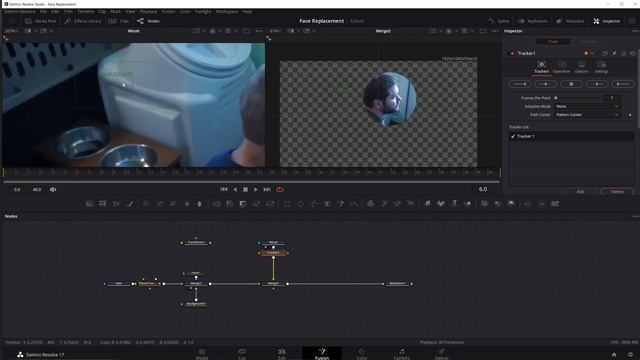Go to first frame
The height and width of the screenshot is (360, 640).
click(224, 189)
